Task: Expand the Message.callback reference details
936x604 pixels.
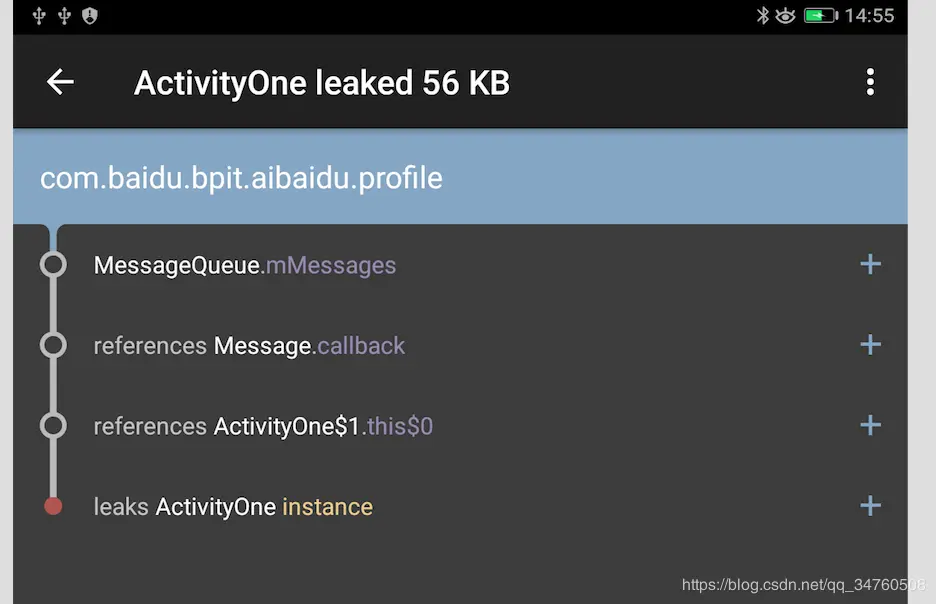Action: (x=870, y=344)
